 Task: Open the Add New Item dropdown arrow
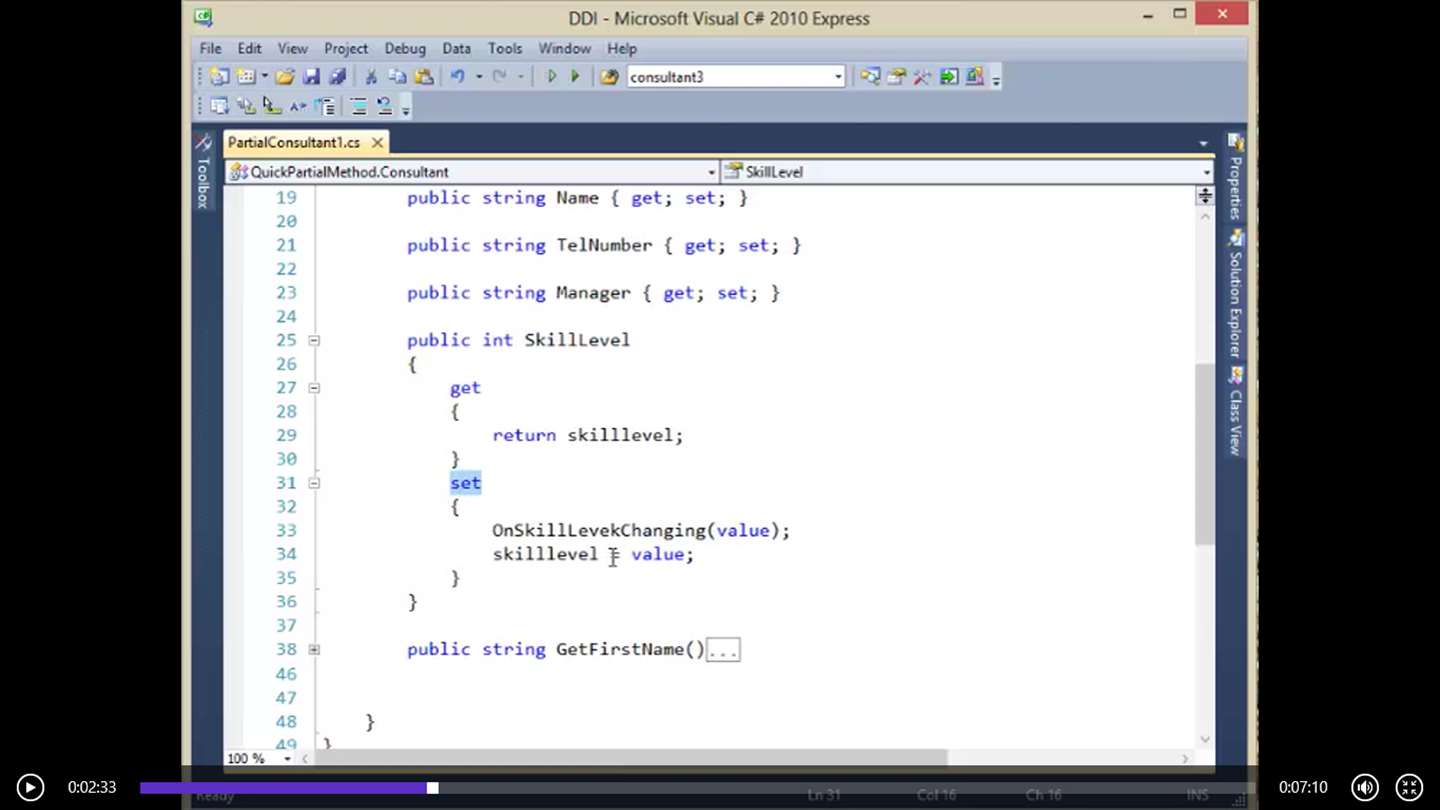tap(265, 77)
